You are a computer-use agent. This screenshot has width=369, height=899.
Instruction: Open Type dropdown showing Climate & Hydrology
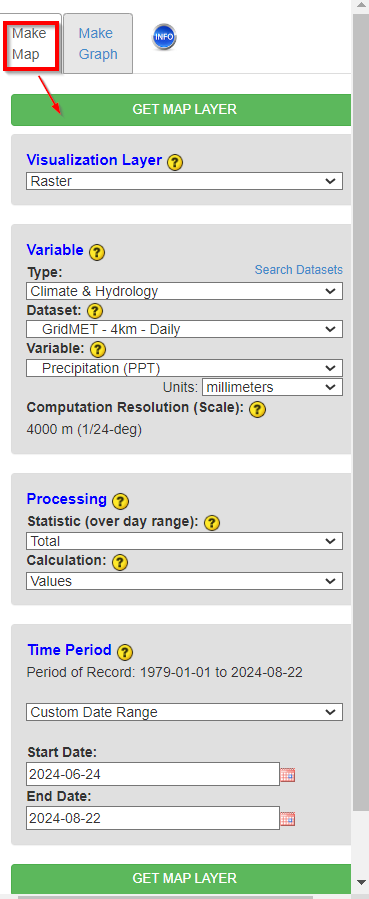pyautogui.click(x=184, y=291)
